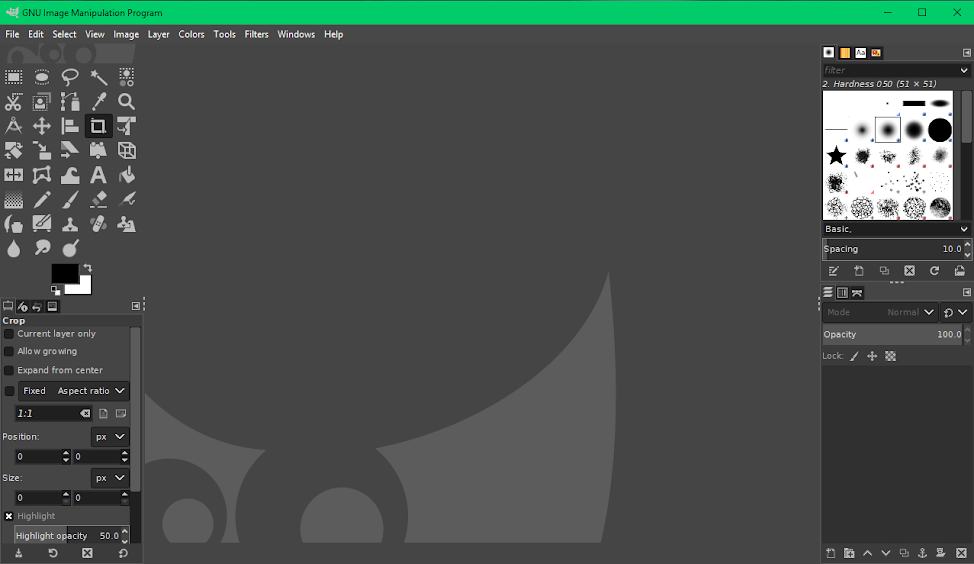Select the Text tool
The height and width of the screenshot is (564, 974).
tap(98, 175)
